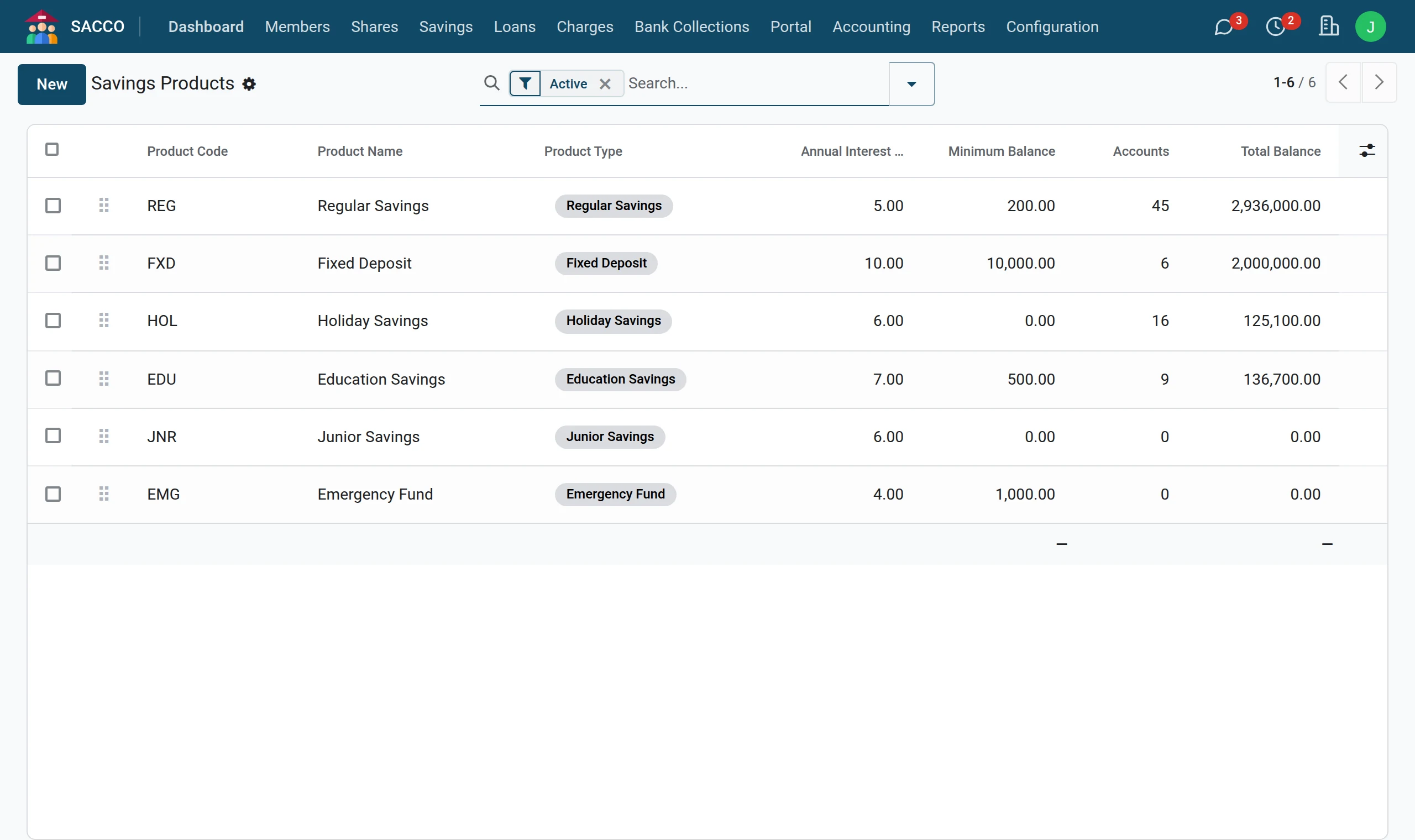Open the optional columns settings icon

1367,150
